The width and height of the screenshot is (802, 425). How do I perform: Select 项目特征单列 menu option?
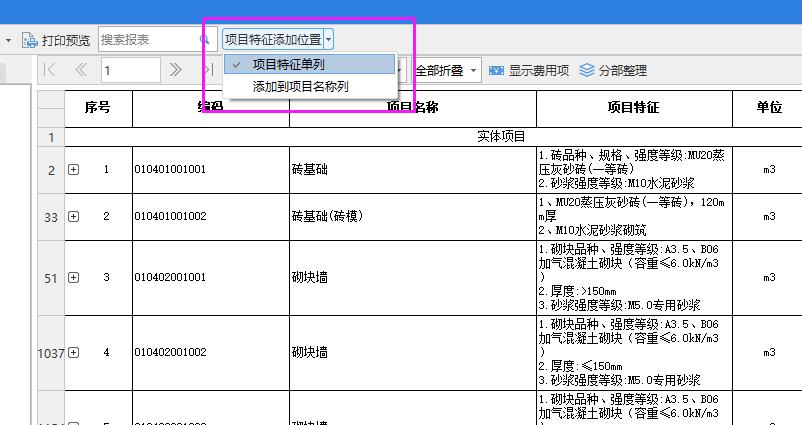309,64
